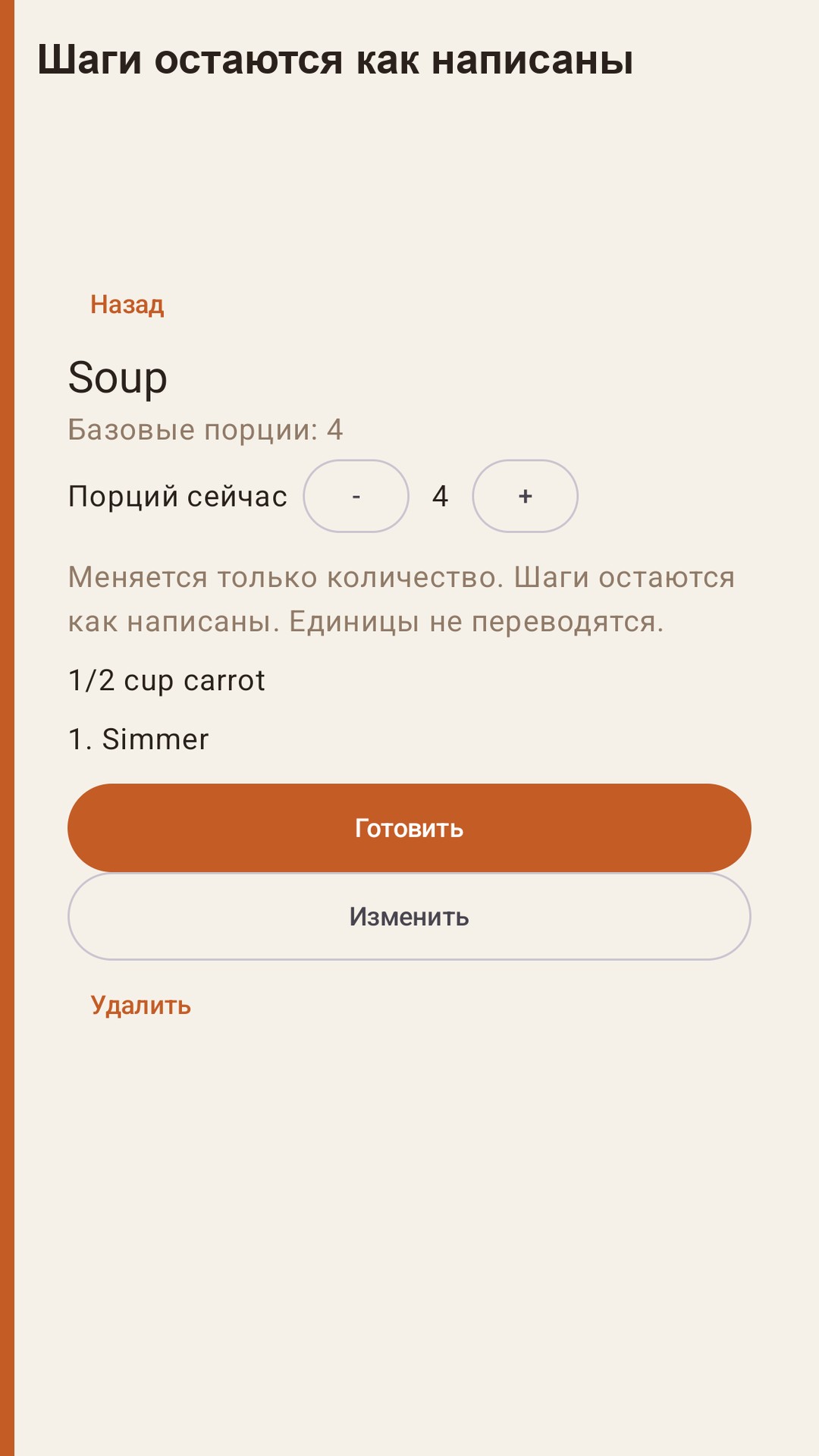Viewport: 819px width, 1456px height.
Task: Click the Базовые порции label text
Action: 193,430
